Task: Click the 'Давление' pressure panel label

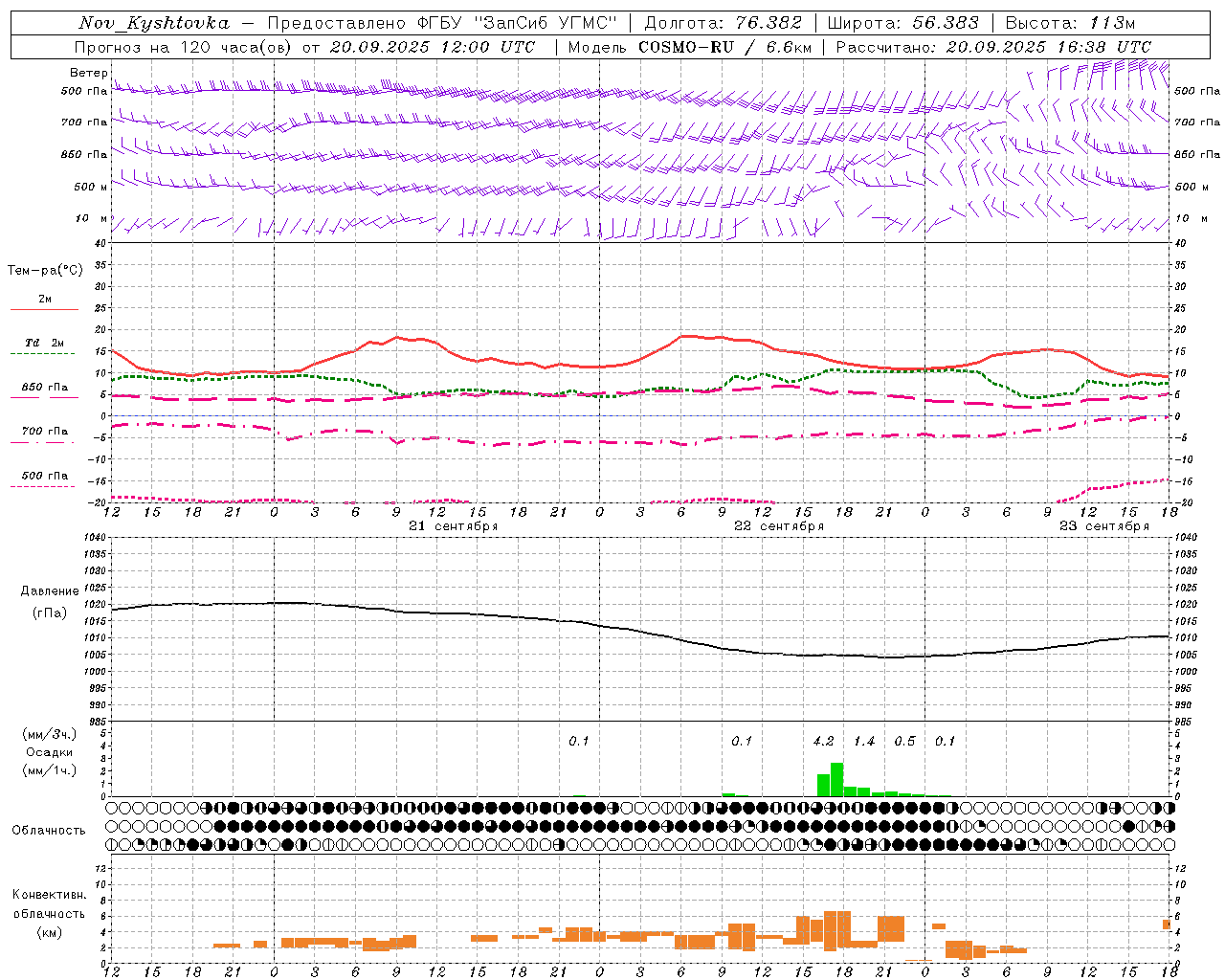Action: coord(50,591)
